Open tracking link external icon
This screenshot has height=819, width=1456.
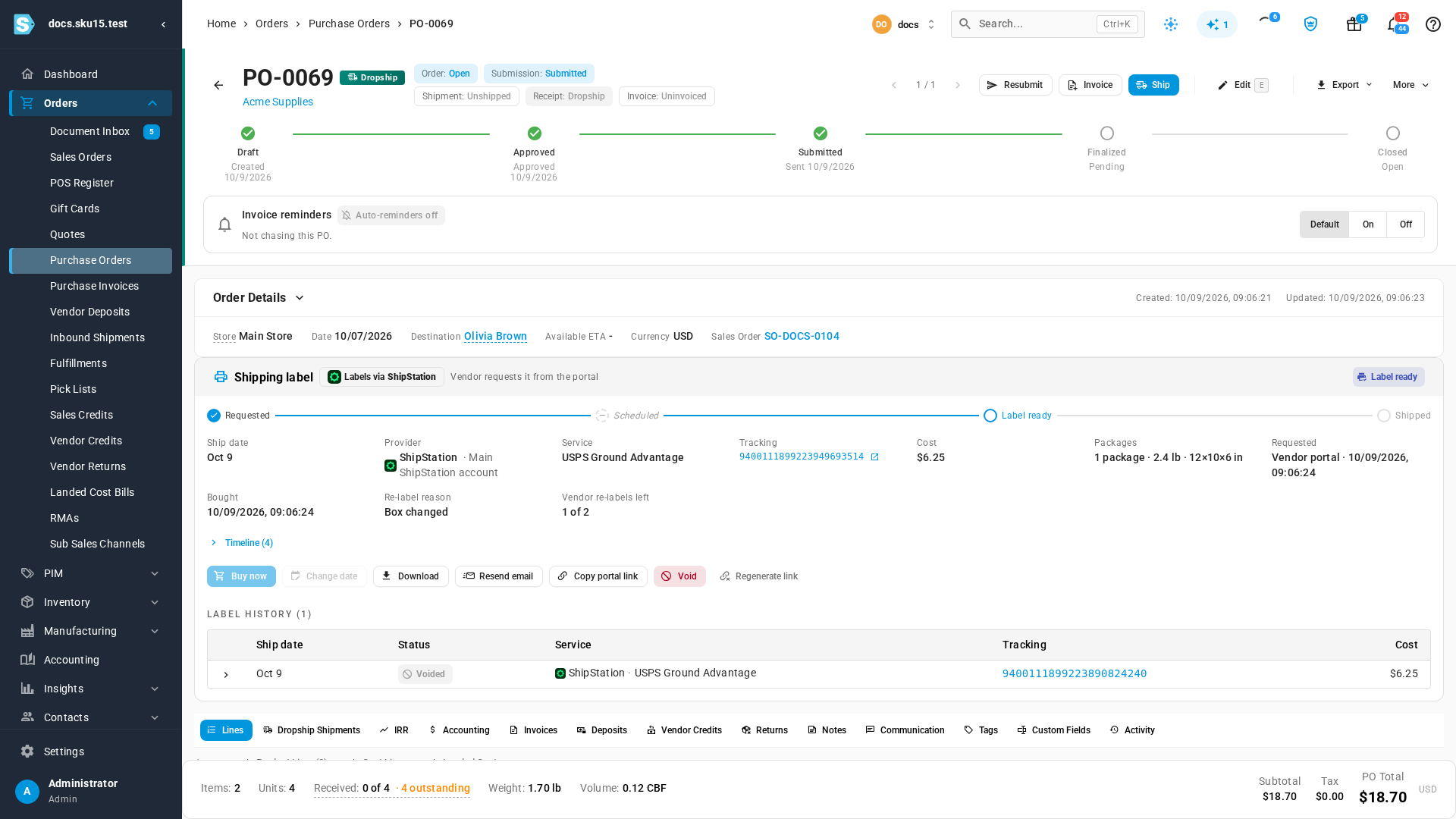pos(874,457)
